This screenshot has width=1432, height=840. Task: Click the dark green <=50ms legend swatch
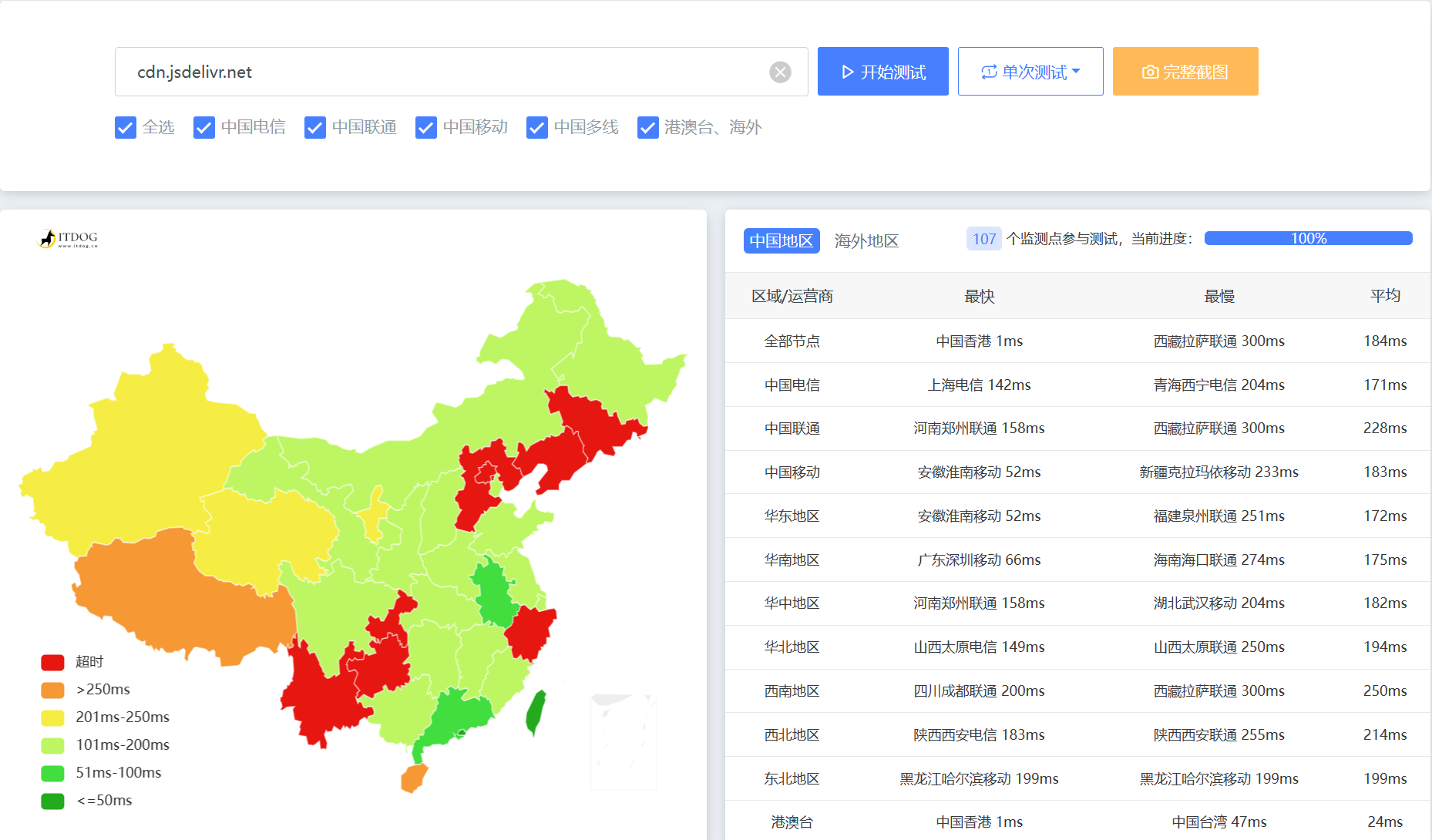52,801
